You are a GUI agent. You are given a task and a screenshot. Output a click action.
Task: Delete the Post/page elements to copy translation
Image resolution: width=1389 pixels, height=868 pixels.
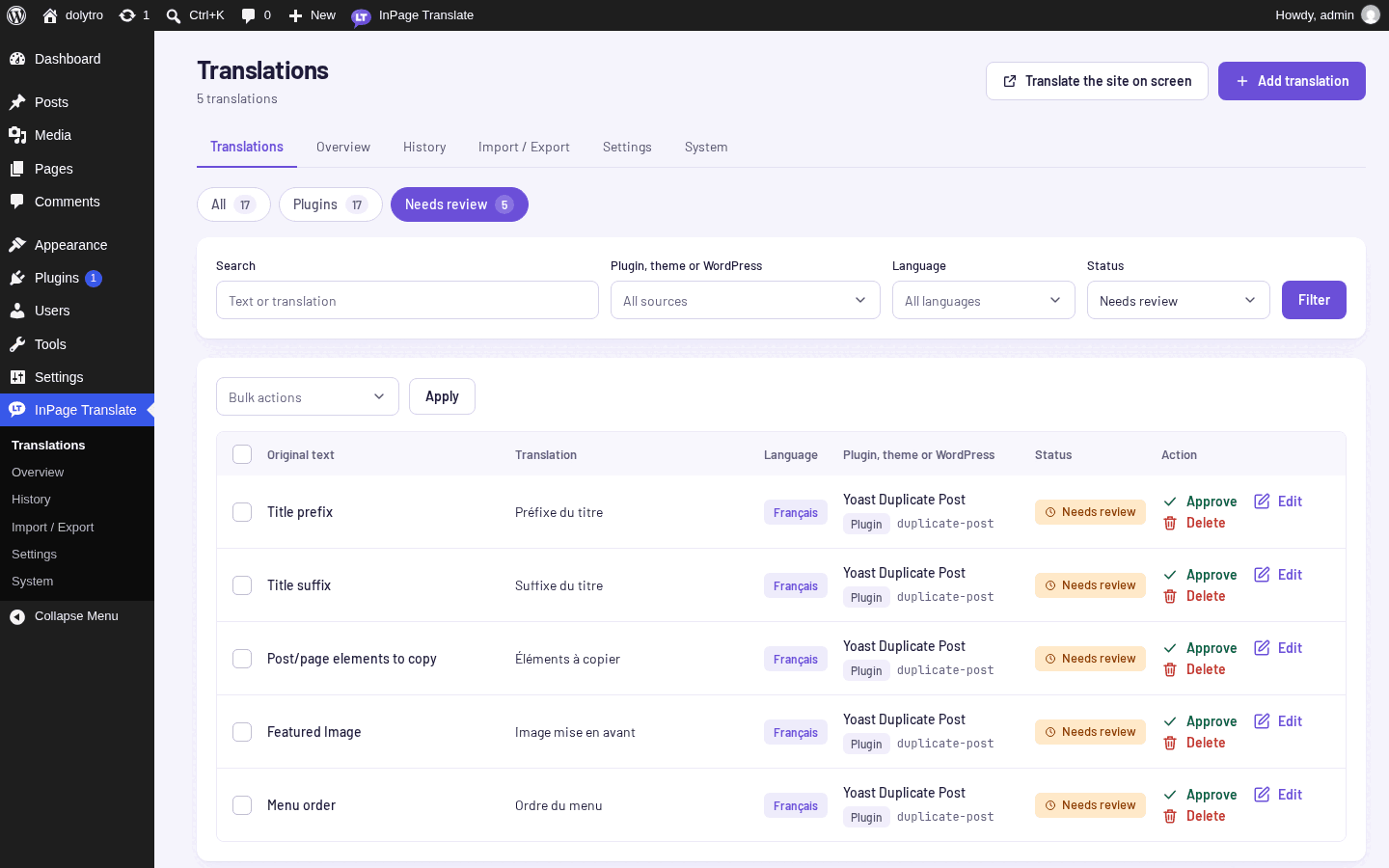point(1194,669)
